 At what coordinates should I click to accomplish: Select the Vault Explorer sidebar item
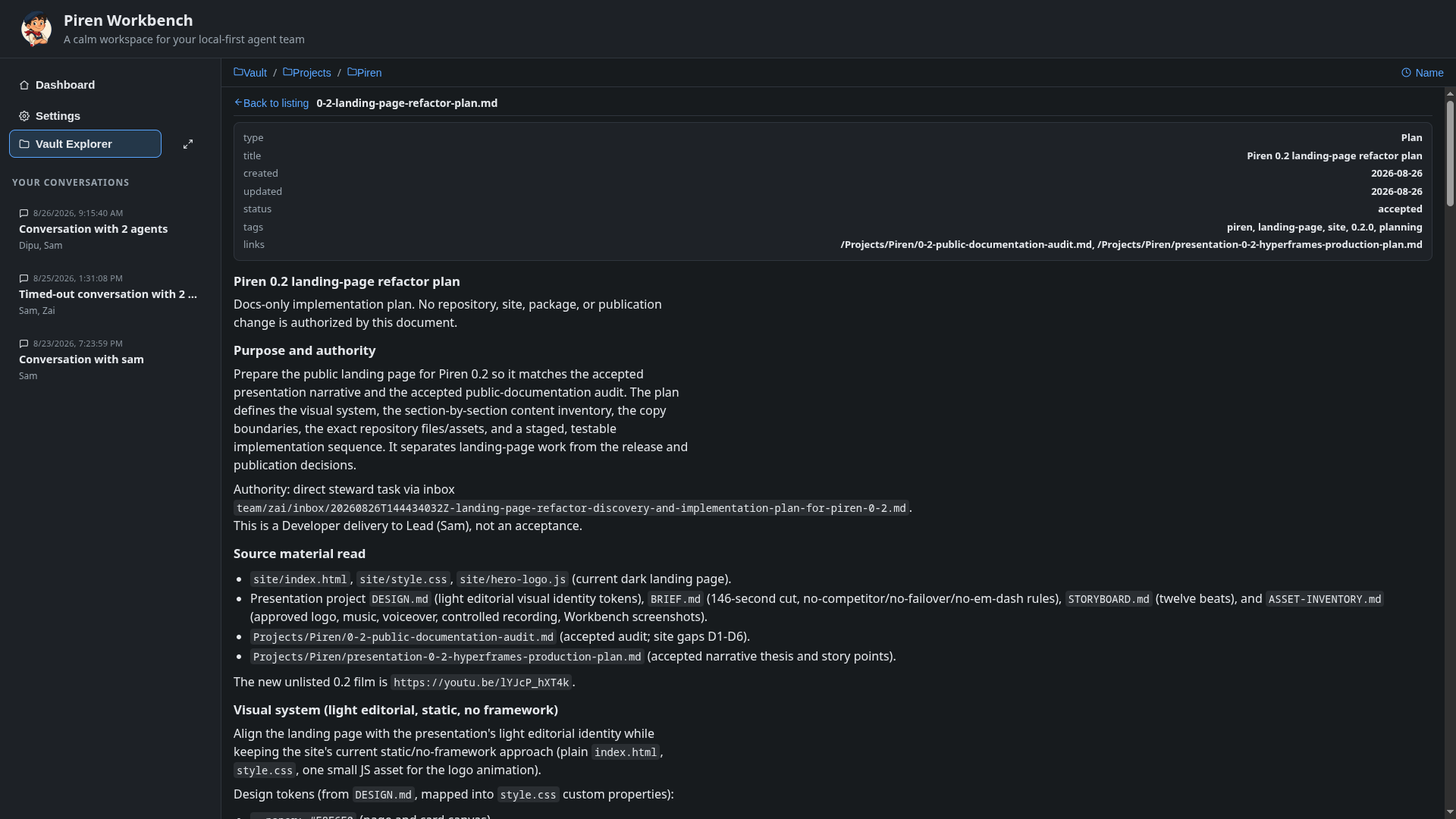85,144
